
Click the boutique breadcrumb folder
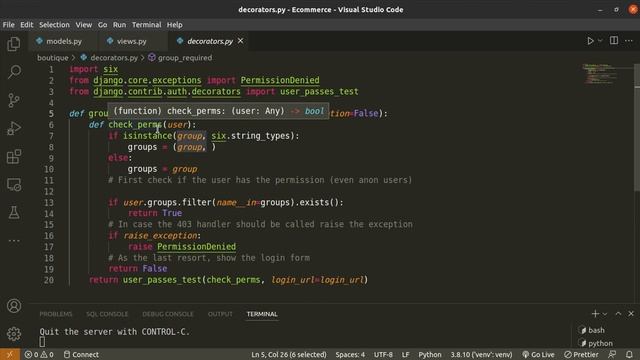(x=53, y=58)
